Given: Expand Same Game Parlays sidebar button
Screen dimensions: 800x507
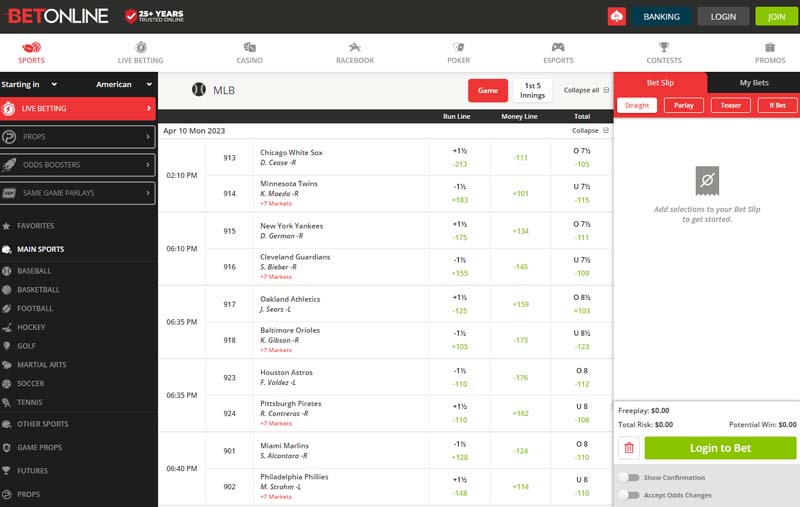Looking at the screenshot, I should (x=78, y=193).
